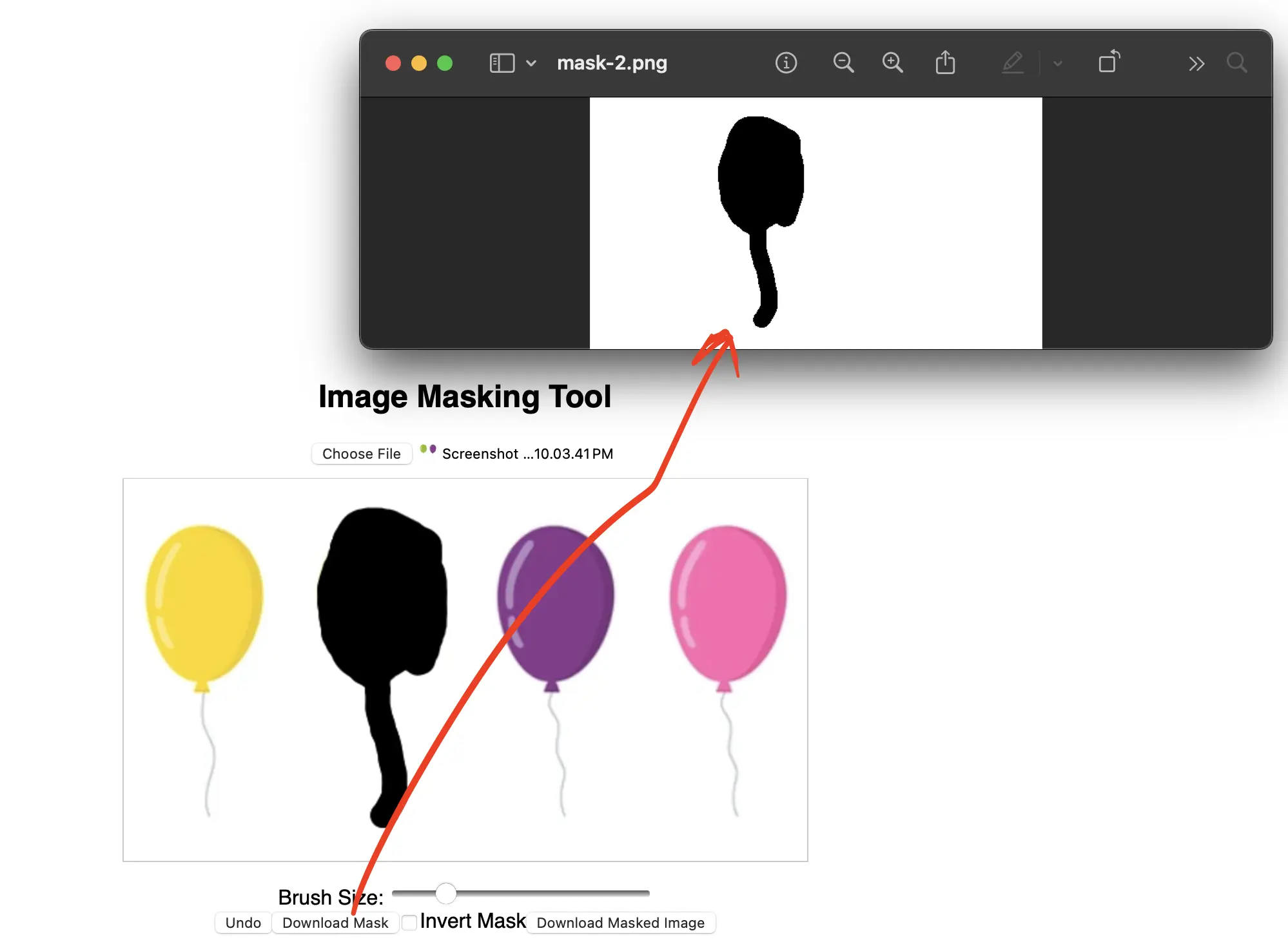Click the Download Mask button
The height and width of the screenshot is (951, 1288).
click(x=335, y=923)
